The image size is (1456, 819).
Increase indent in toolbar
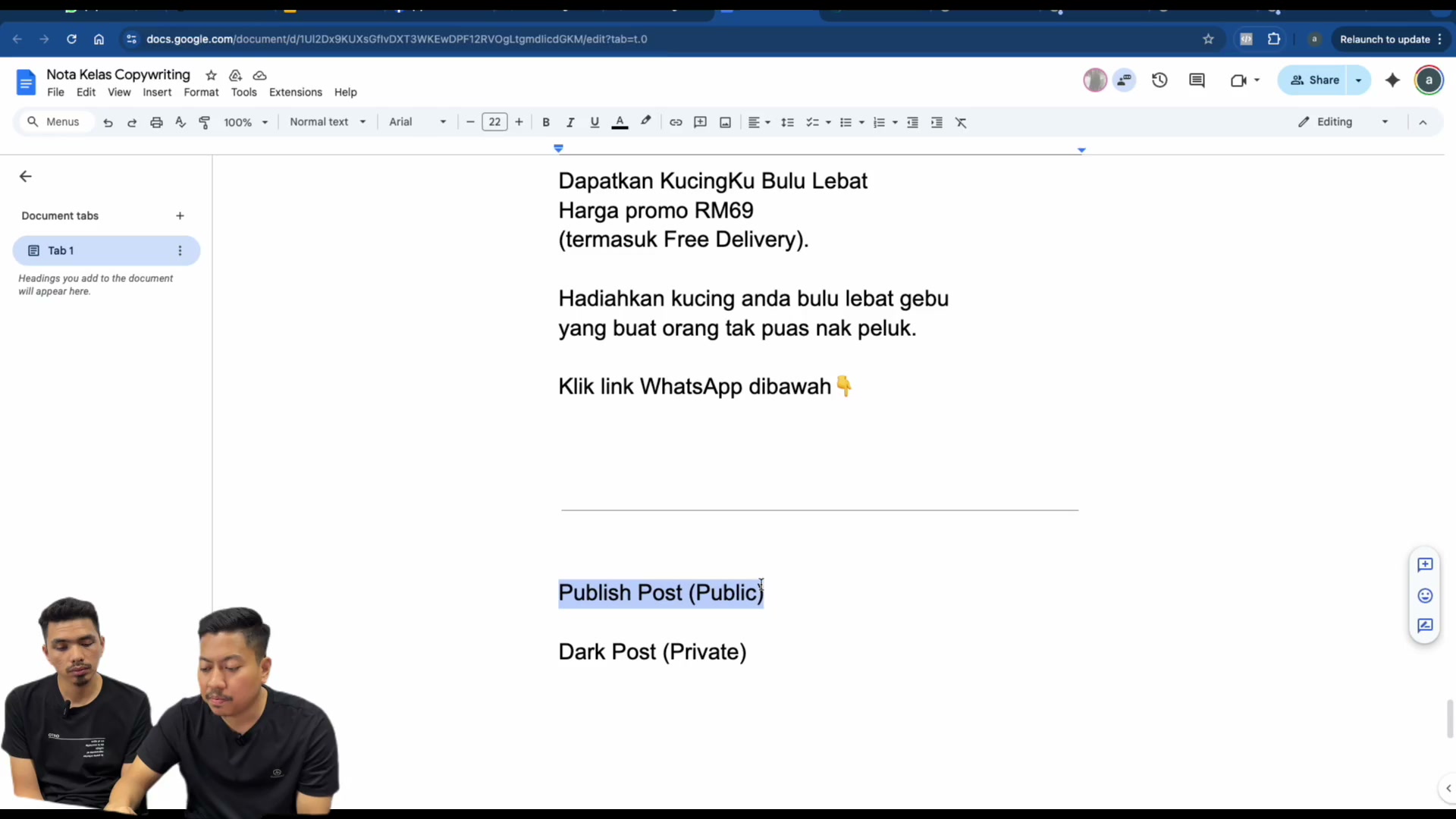(x=937, y=122)
